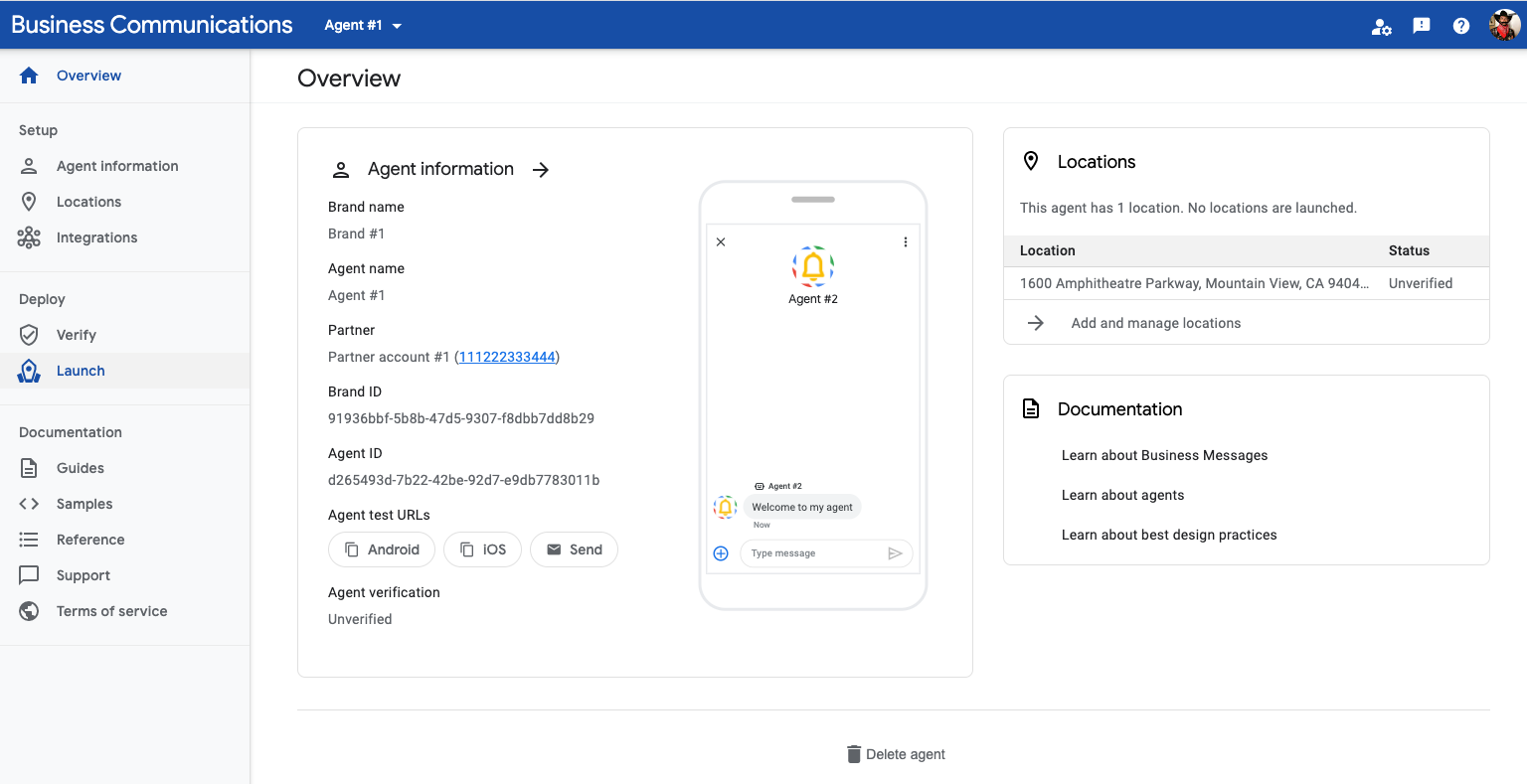Click the Type message input field
Image resolution: width=1527 pixels, height=784 pixels.
(810, 553)
